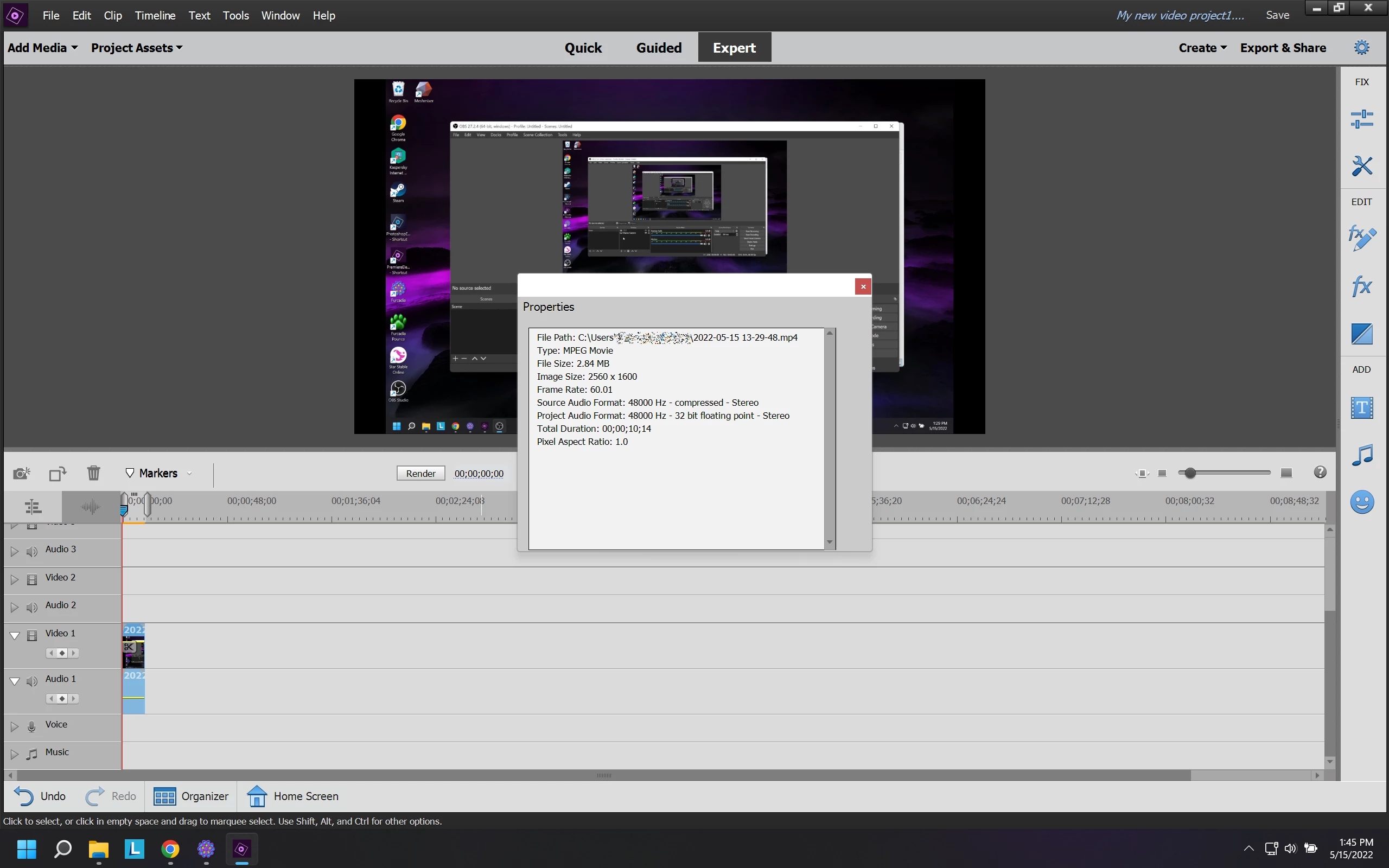The width and height of the screenshot is (1389, 868).
Task: Mute the Audio 3 track speaker
Action: [x=32, y=552]
